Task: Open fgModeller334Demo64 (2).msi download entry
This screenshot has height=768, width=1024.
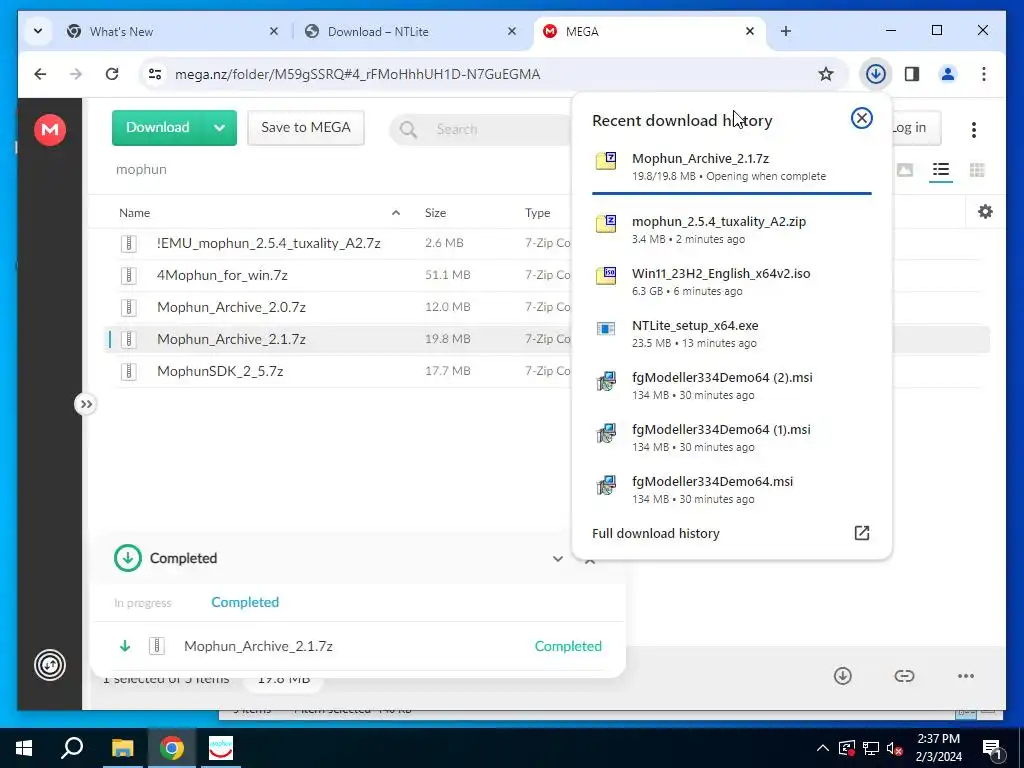Action: coord(731,385)
